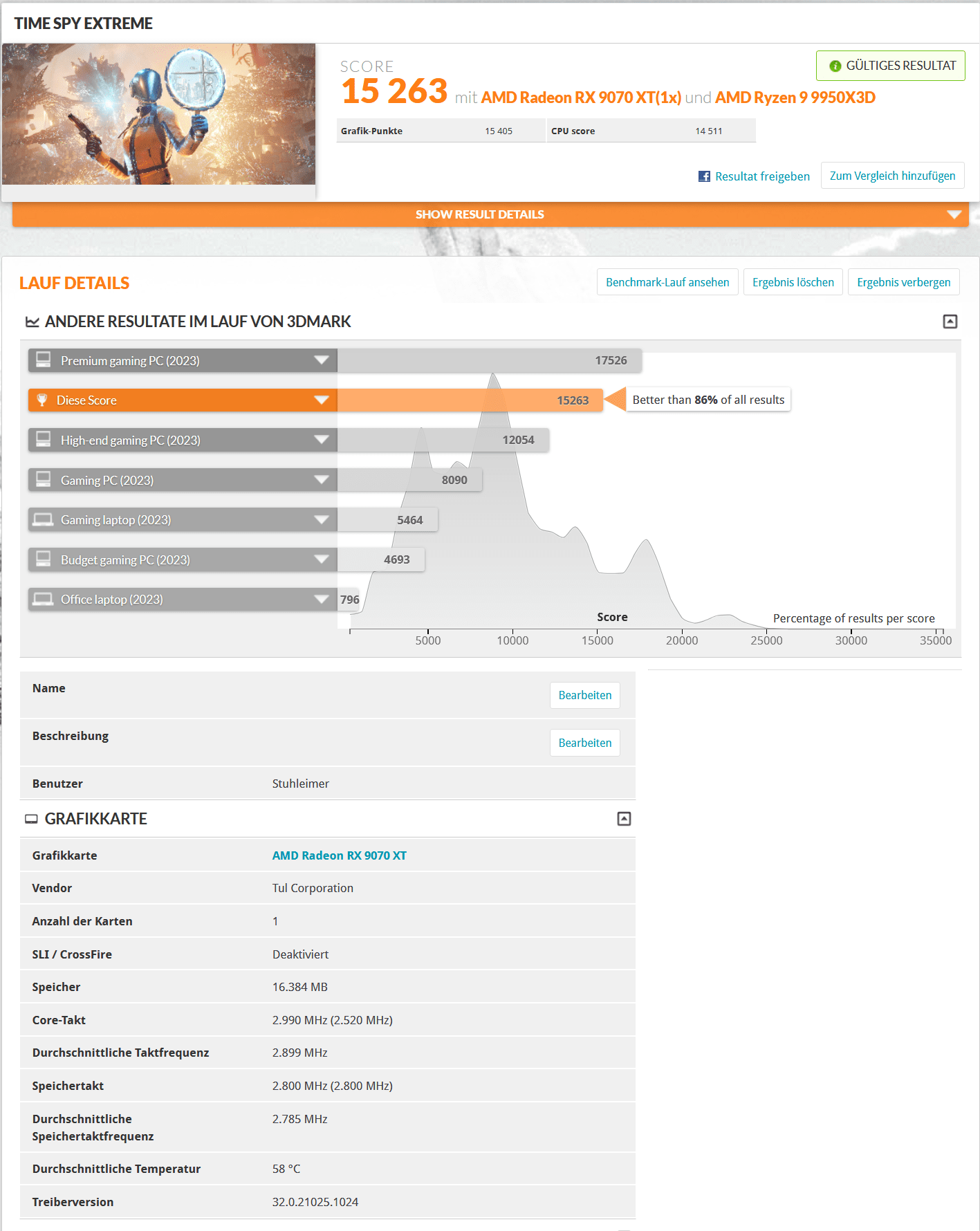Click the TIME SPY EXTREME title
Viewport: 980px width, 1231px height.
point(83,24)
